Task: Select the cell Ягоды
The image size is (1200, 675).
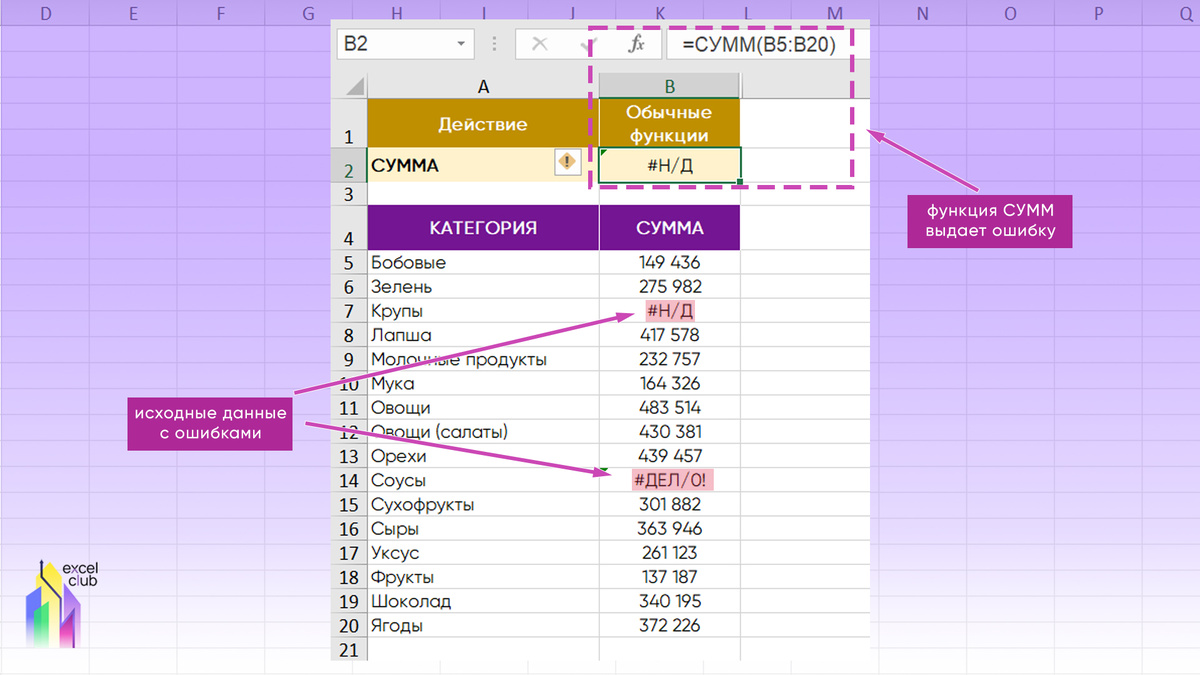Action: 483,625
